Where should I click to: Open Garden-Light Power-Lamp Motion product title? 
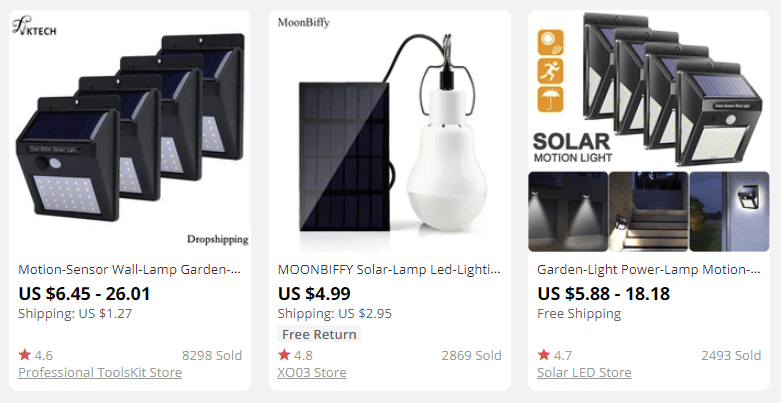coord(648,270)
